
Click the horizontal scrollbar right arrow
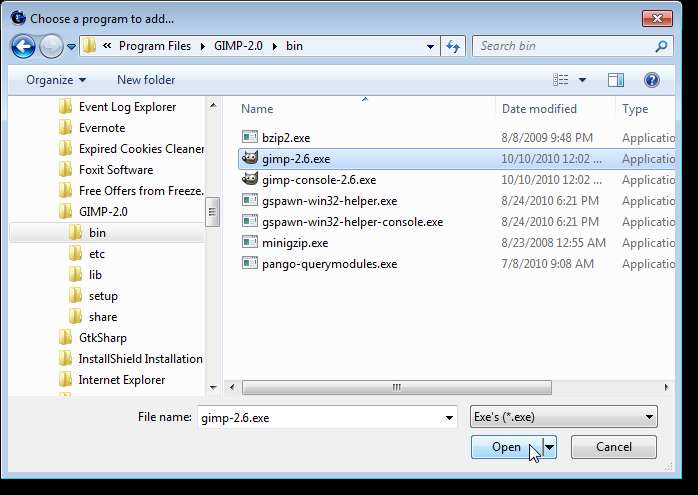[666, 387]
